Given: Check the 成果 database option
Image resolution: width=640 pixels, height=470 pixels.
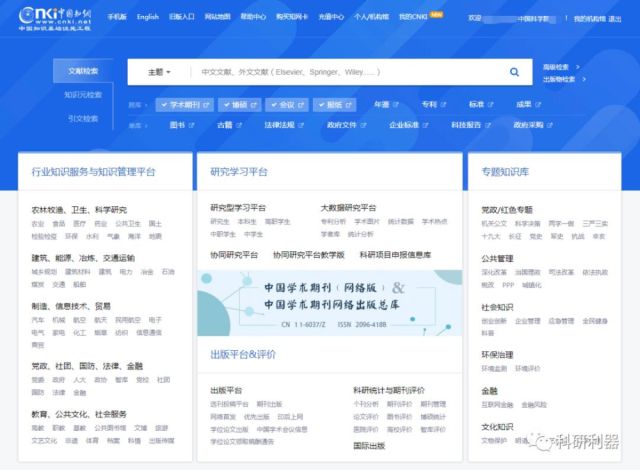Looking at the screenshot, I should [524, 104].
